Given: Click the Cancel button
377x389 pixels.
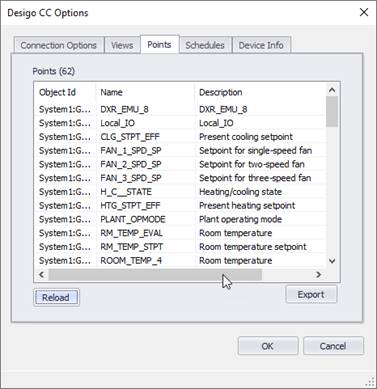Looking at the screenshot, I should [333, 346].
